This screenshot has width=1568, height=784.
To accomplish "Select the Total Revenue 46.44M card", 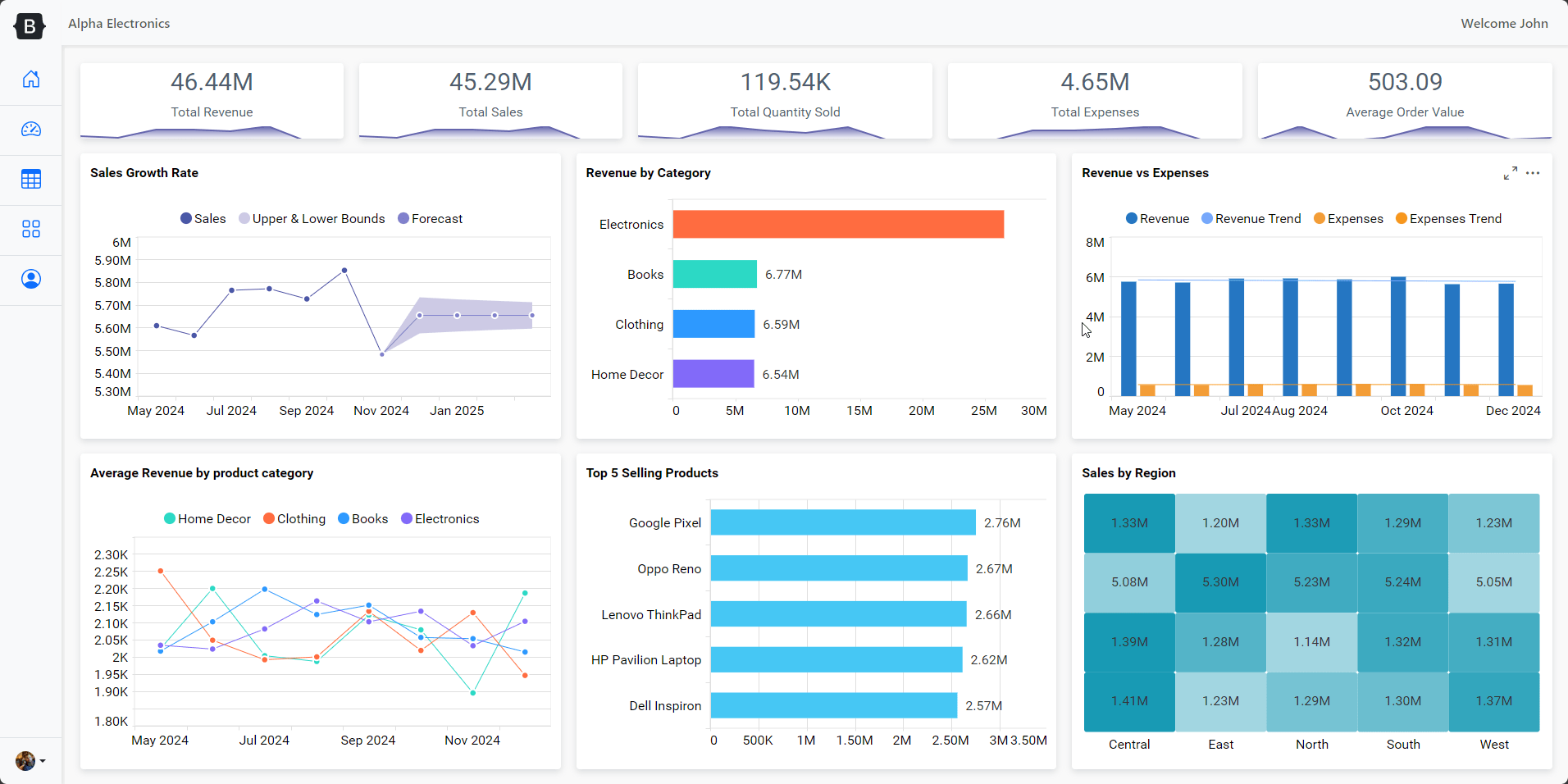I will pos(212,101).
